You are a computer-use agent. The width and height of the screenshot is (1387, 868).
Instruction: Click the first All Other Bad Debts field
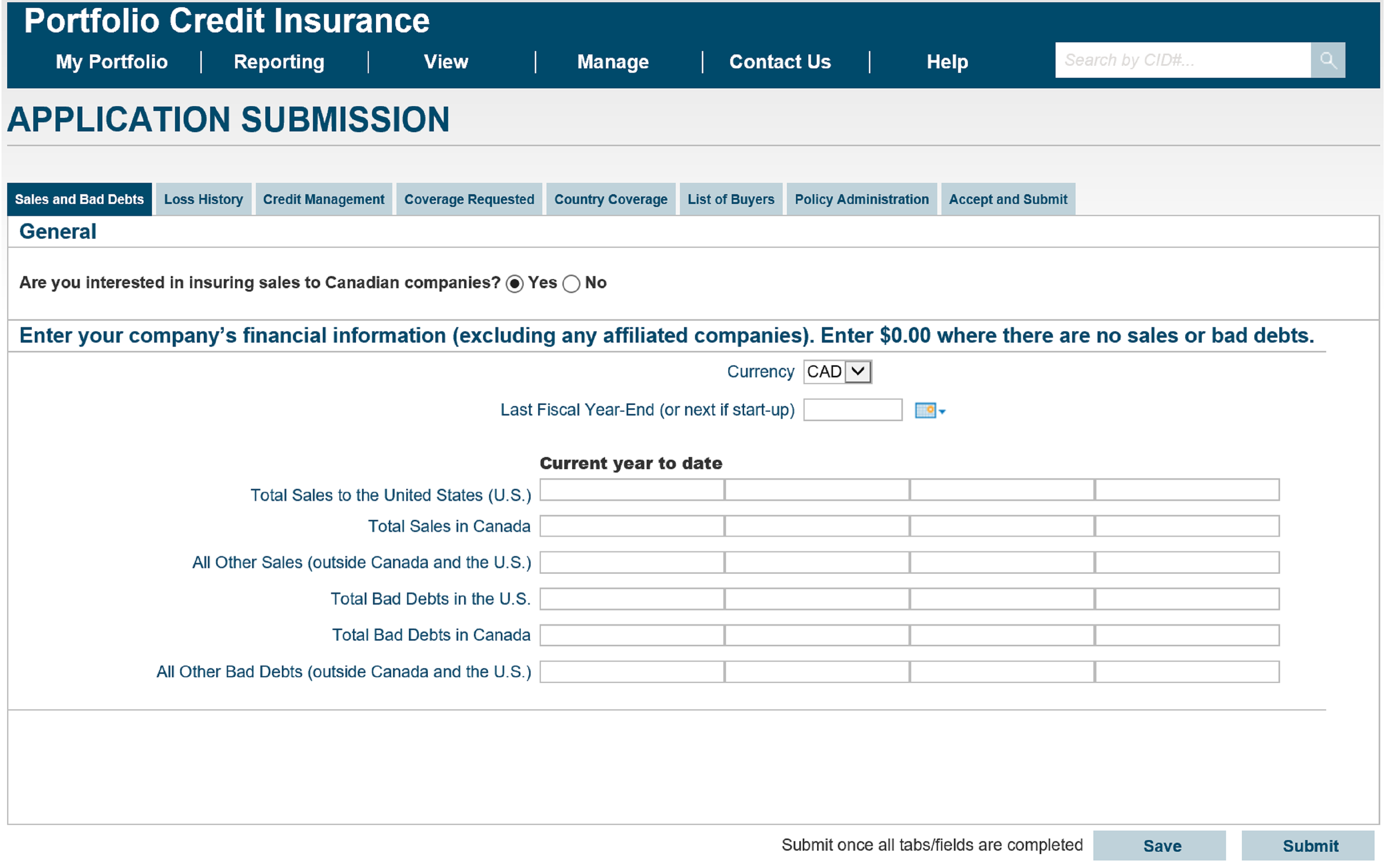pos(632,672)
